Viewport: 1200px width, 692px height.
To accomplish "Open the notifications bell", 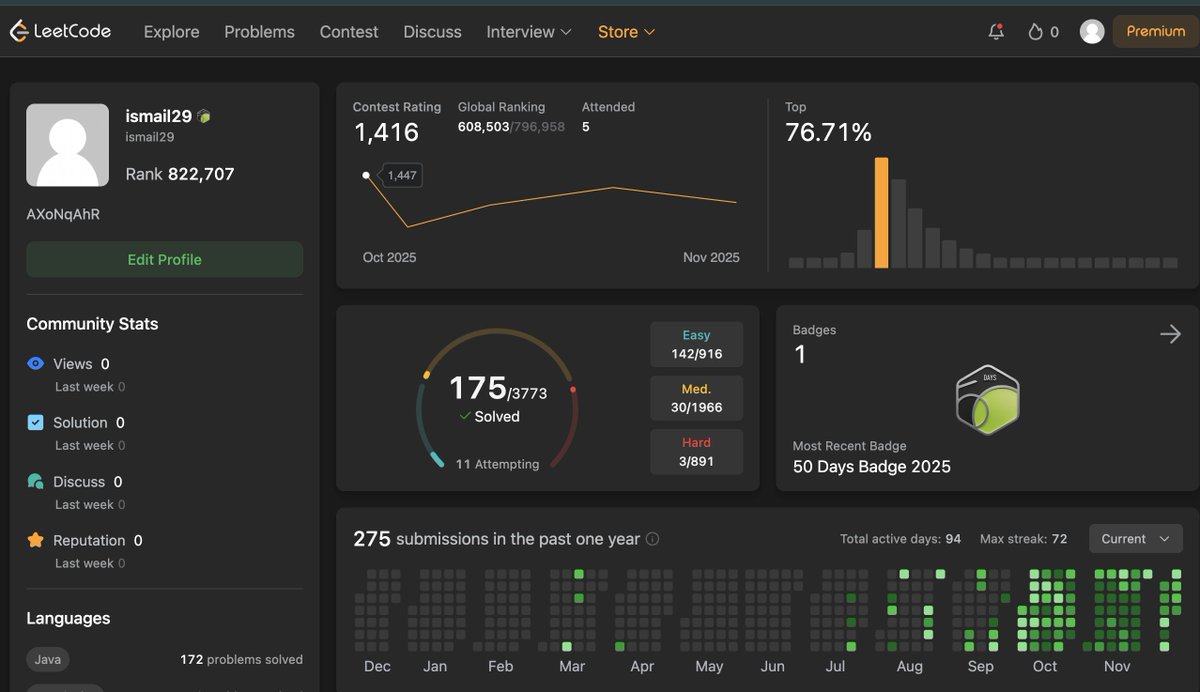I will click(x=996, y=32).
